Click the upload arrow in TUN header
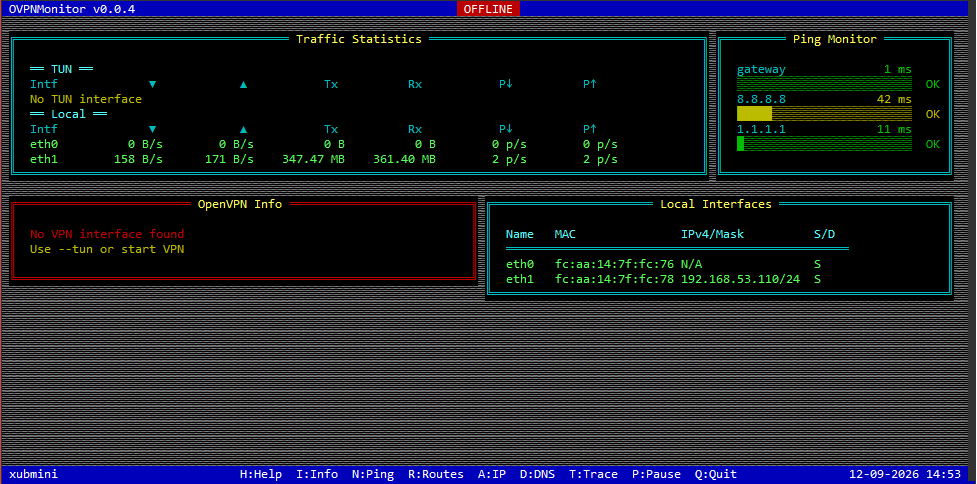The height and width of the screenshot is (484, 977). [x=244, y=84]
